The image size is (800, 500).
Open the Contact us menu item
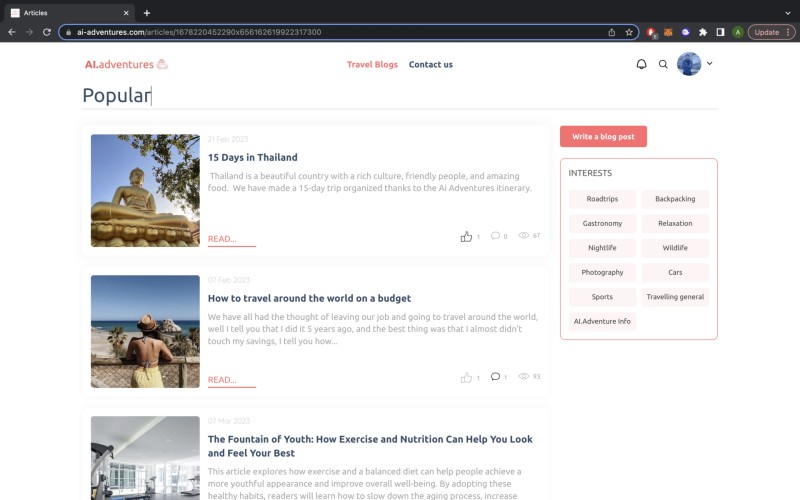431,64
